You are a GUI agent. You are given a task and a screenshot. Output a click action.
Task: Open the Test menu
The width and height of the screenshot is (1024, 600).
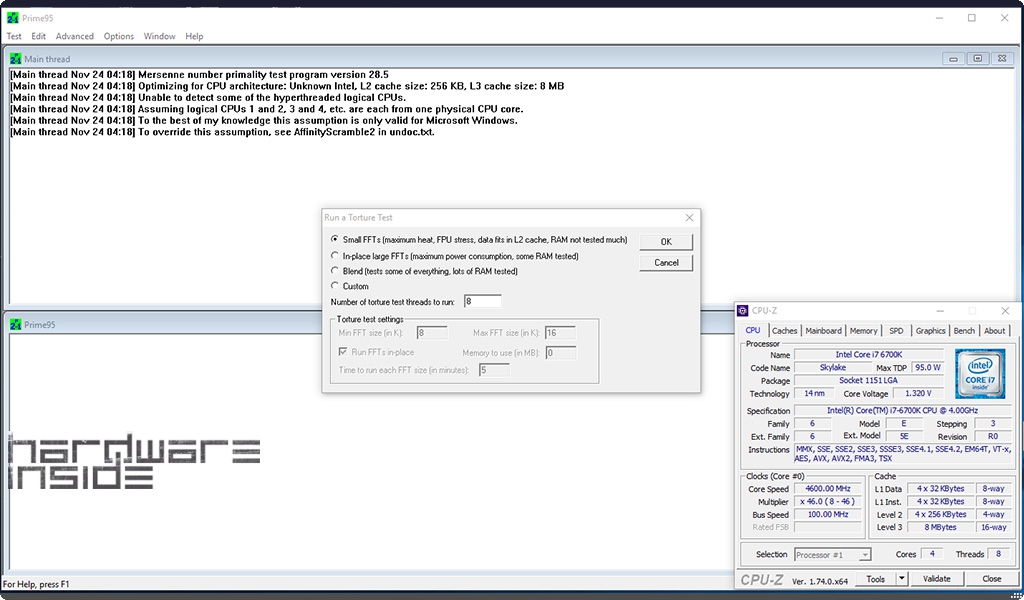tap(14, 37)
